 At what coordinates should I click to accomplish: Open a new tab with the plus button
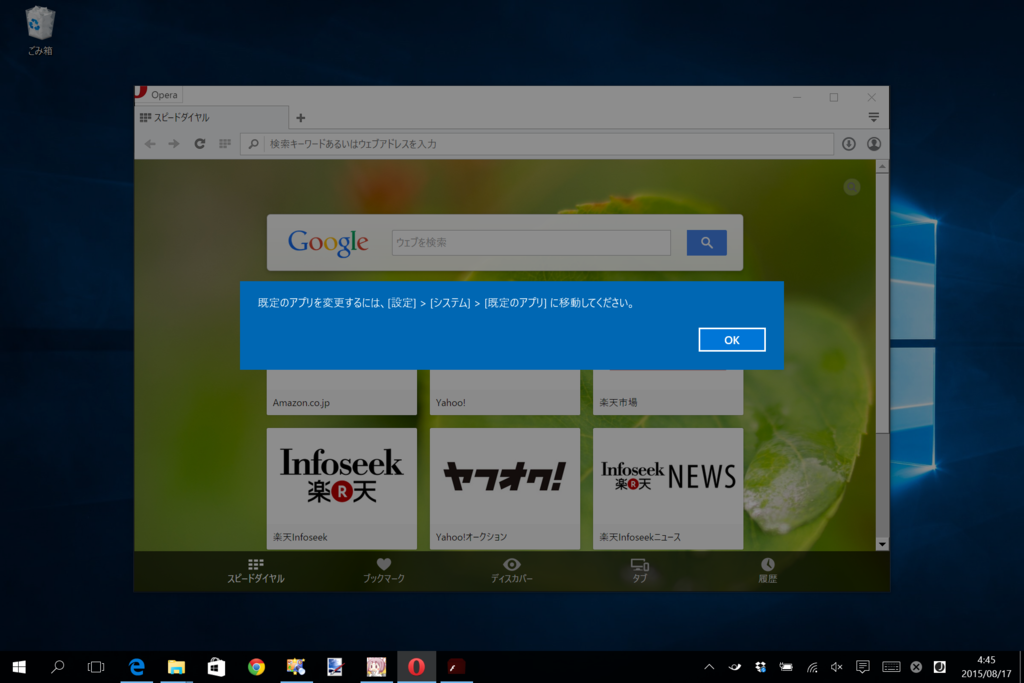tap(300, 118)
